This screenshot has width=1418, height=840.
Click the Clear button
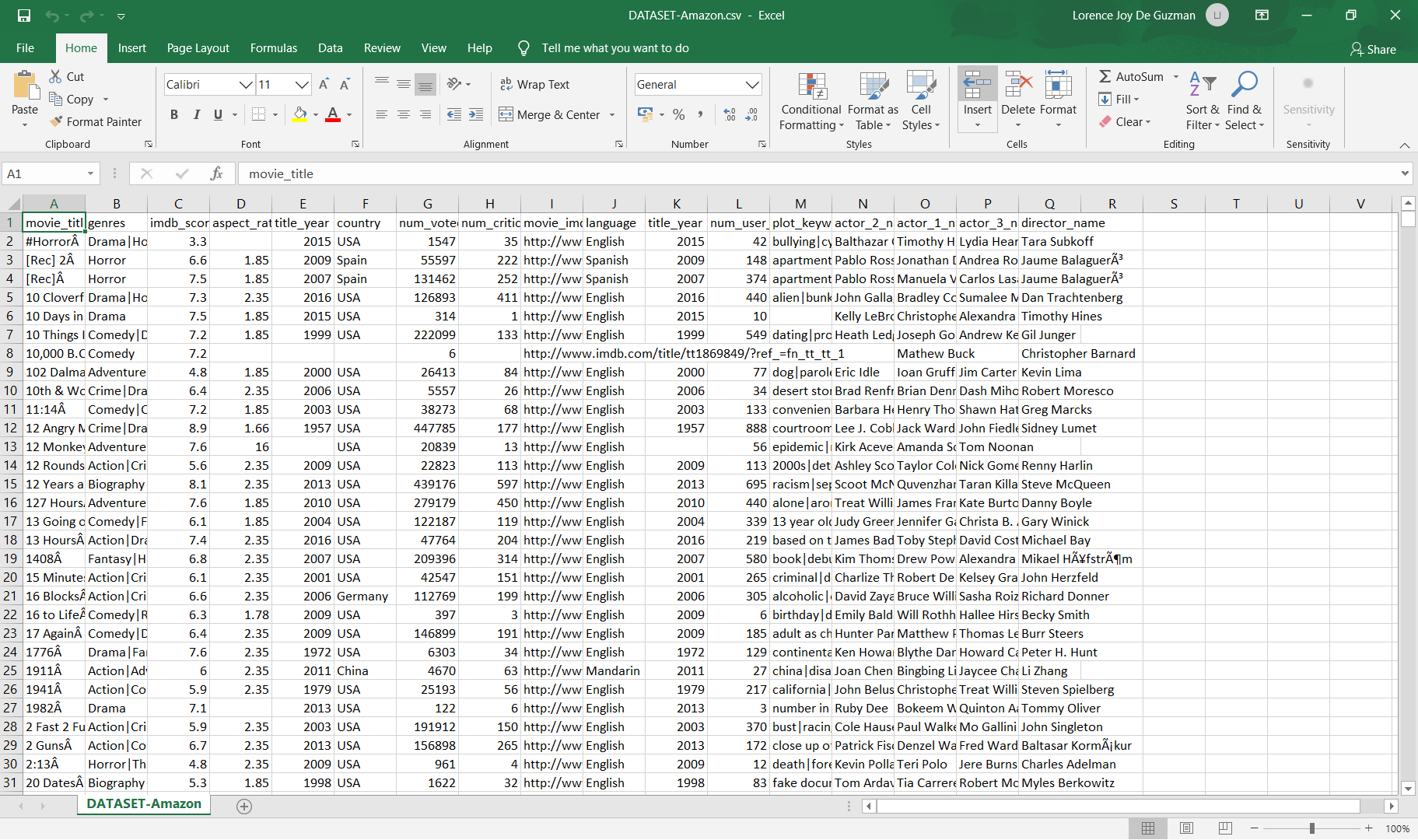click(x=1125, y=122)
